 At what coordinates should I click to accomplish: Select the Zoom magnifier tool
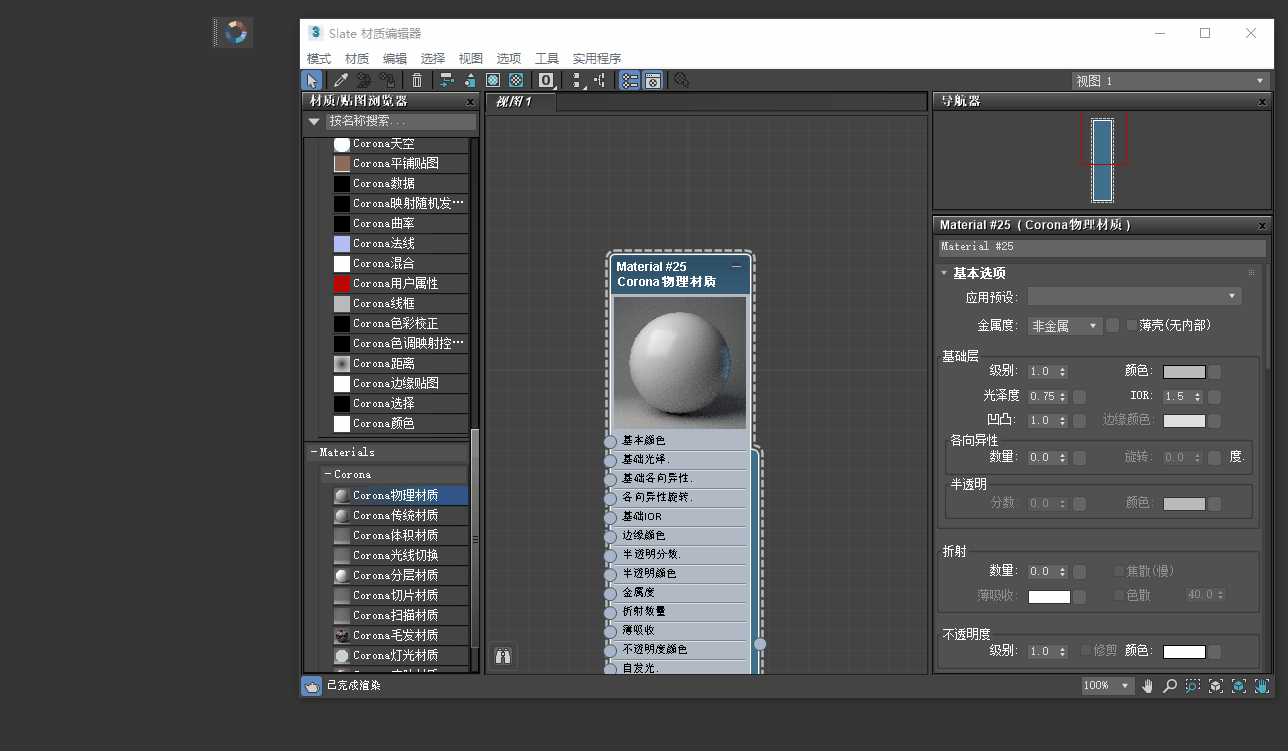pos(1170,686)
